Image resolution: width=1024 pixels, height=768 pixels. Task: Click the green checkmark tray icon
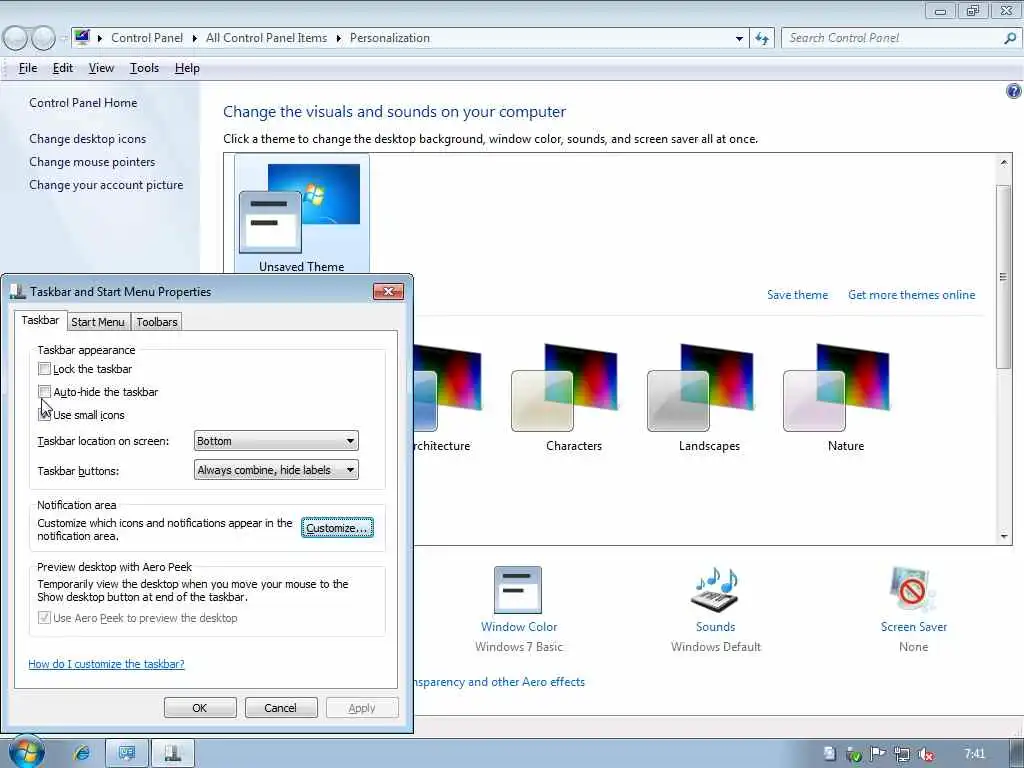pyautogui.click(x=854, y=754)
